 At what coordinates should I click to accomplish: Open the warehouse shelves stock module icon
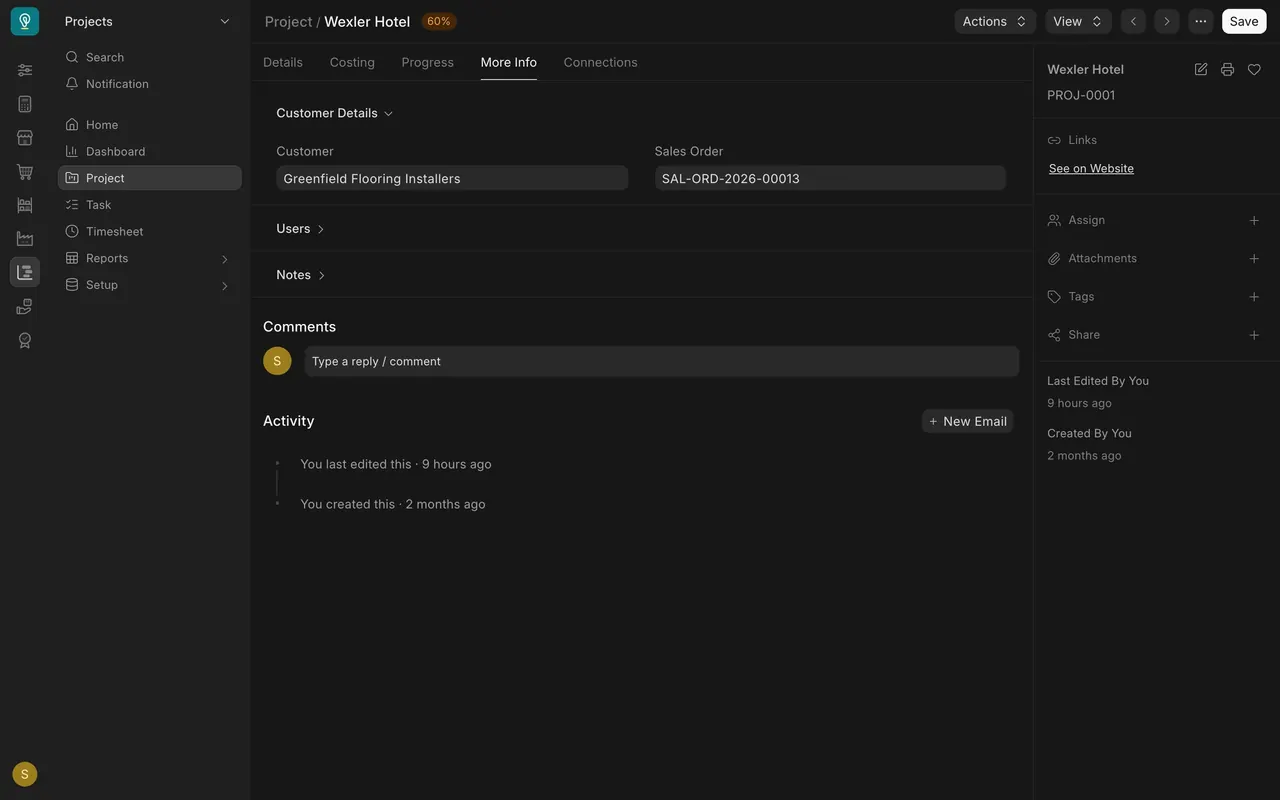(25, 205)
